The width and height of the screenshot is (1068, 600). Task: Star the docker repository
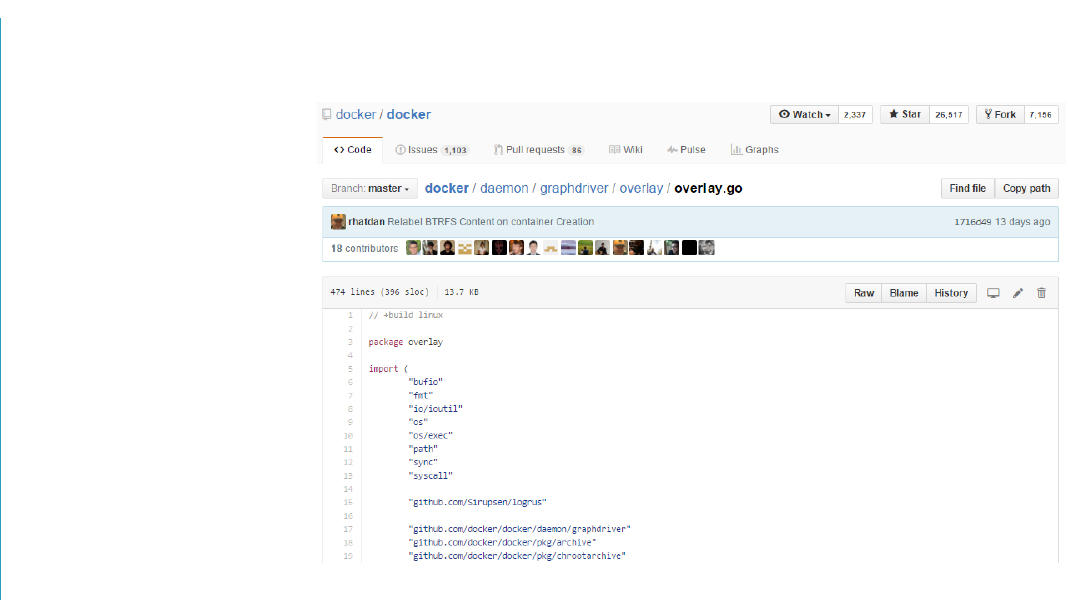[905, 114]
